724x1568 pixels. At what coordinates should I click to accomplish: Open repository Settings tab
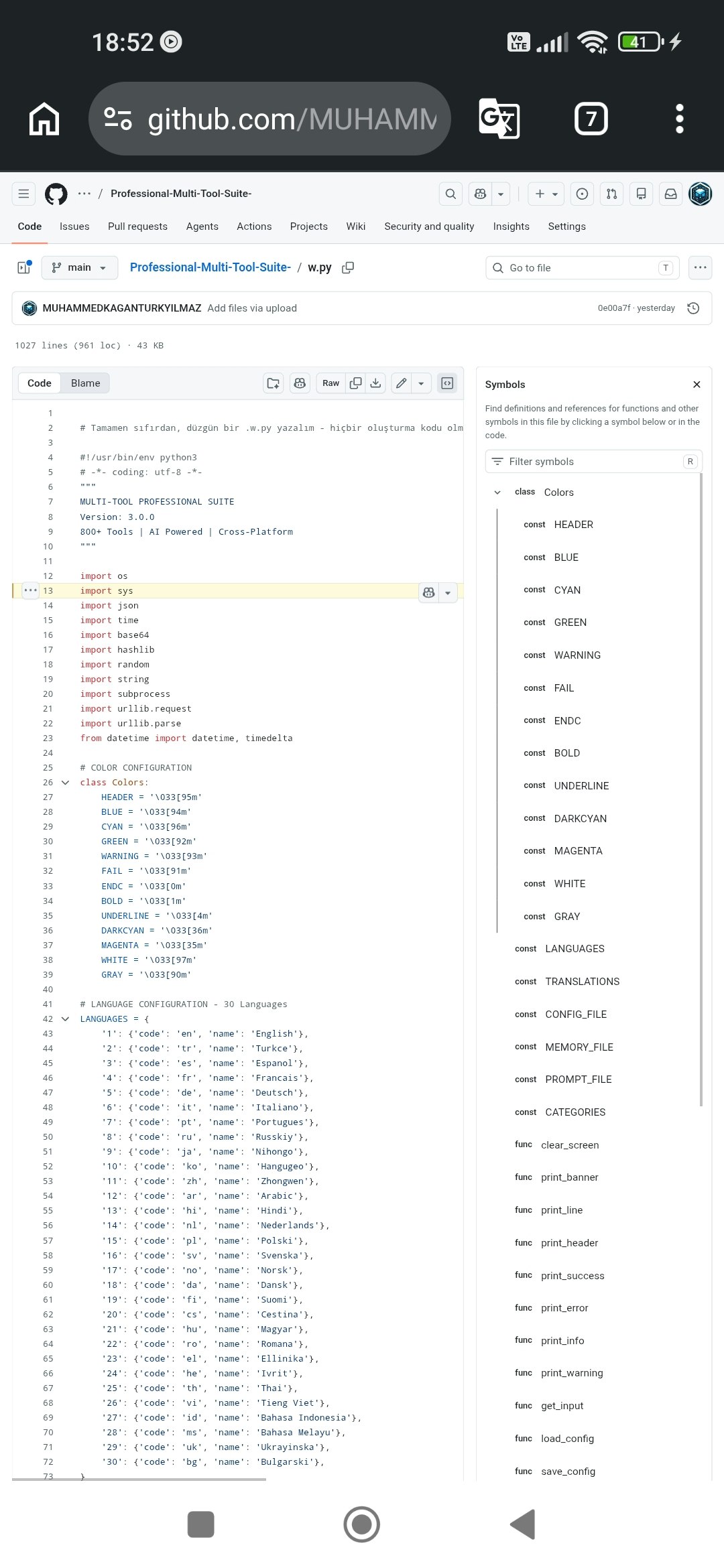[567, 226]
